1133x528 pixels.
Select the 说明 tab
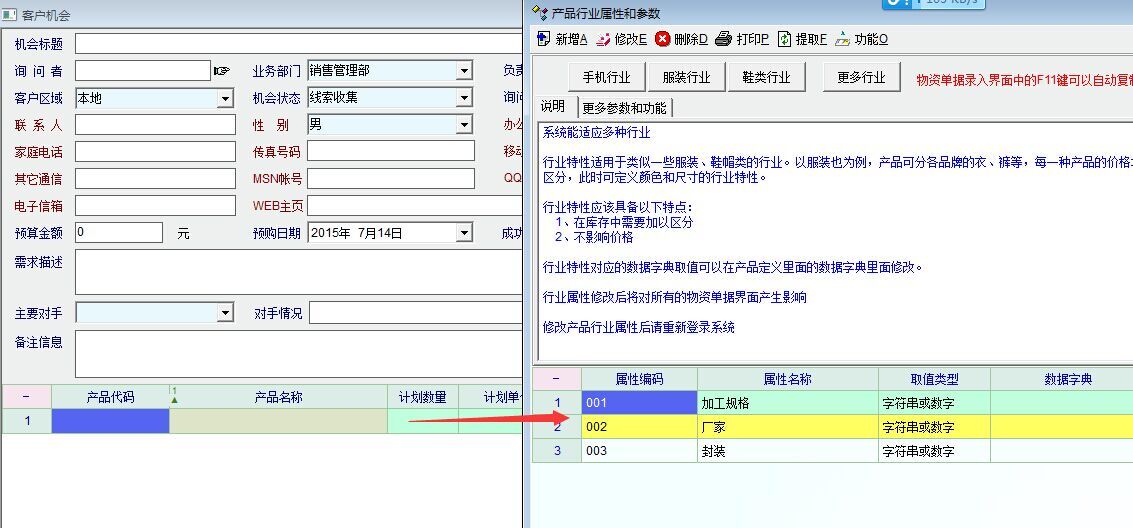tap(553, 107)
